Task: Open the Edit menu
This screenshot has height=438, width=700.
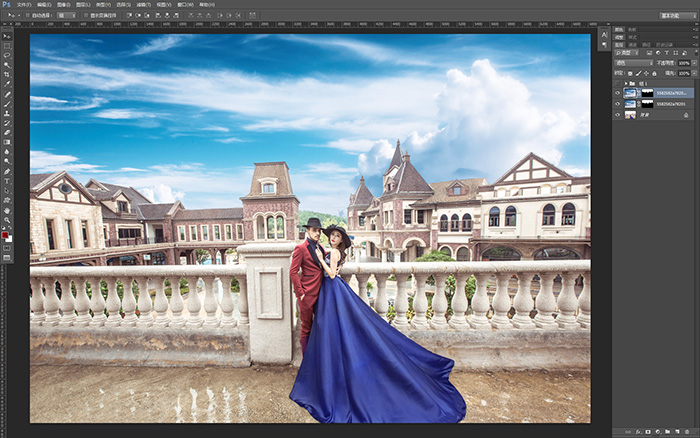Action: pos(44,4)
